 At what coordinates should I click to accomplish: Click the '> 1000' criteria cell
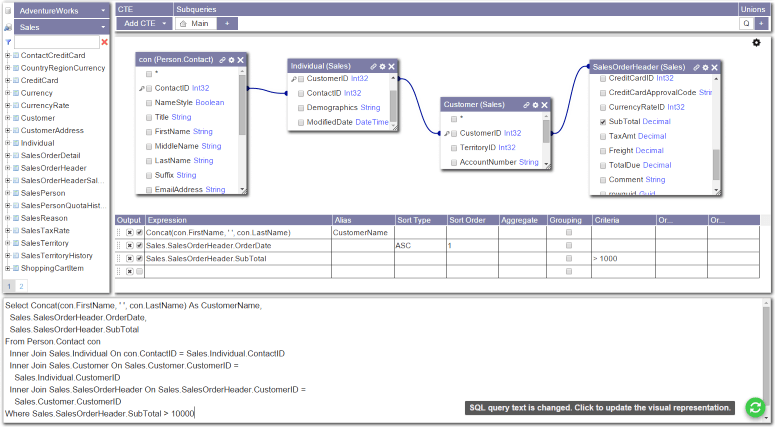[624, 258]
